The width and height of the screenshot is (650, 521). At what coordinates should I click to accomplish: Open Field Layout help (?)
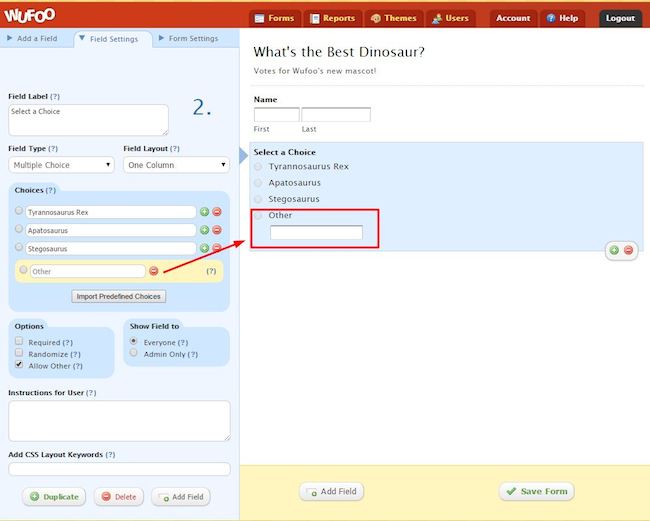pos(175,148)
